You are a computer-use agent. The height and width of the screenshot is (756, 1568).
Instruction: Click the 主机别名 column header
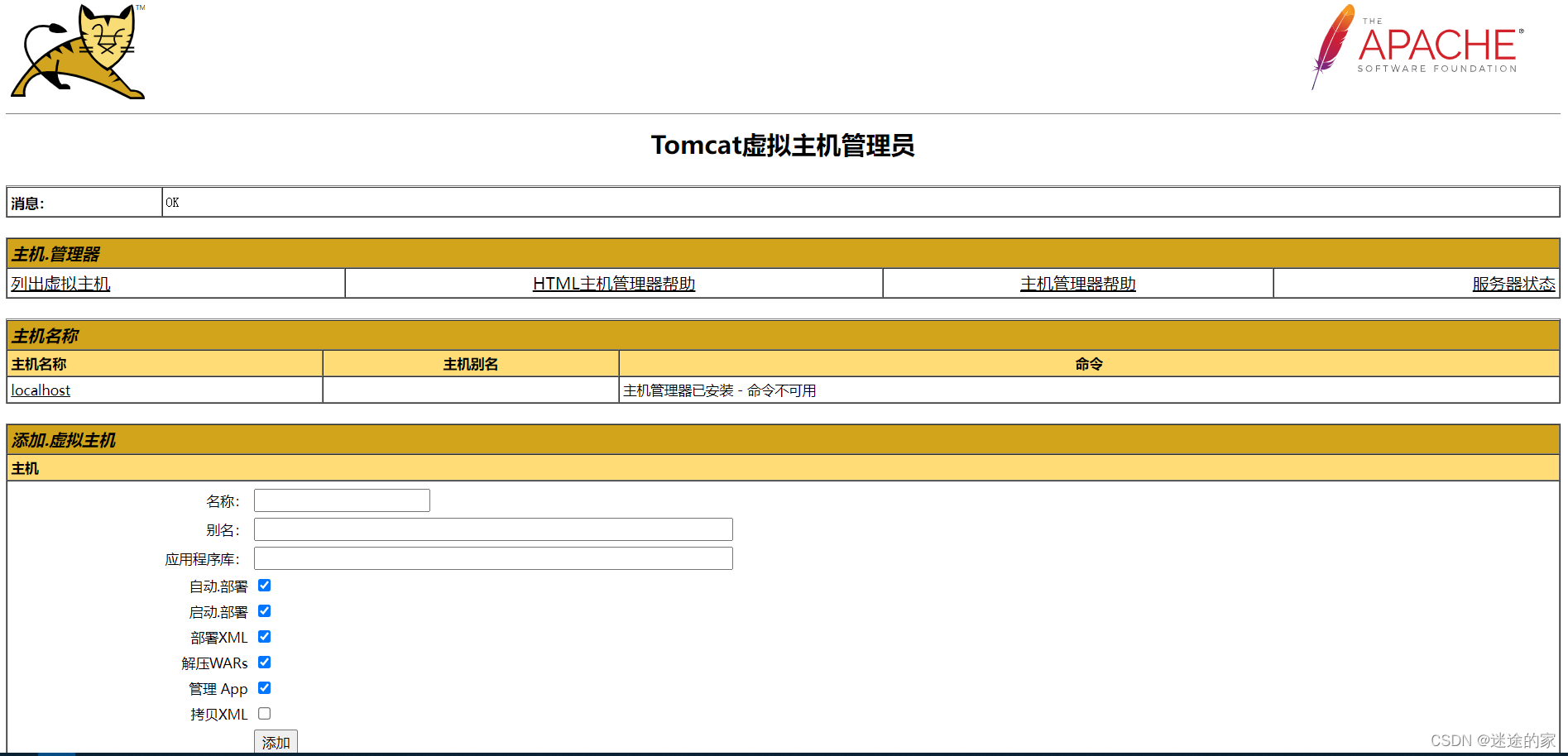471,364
